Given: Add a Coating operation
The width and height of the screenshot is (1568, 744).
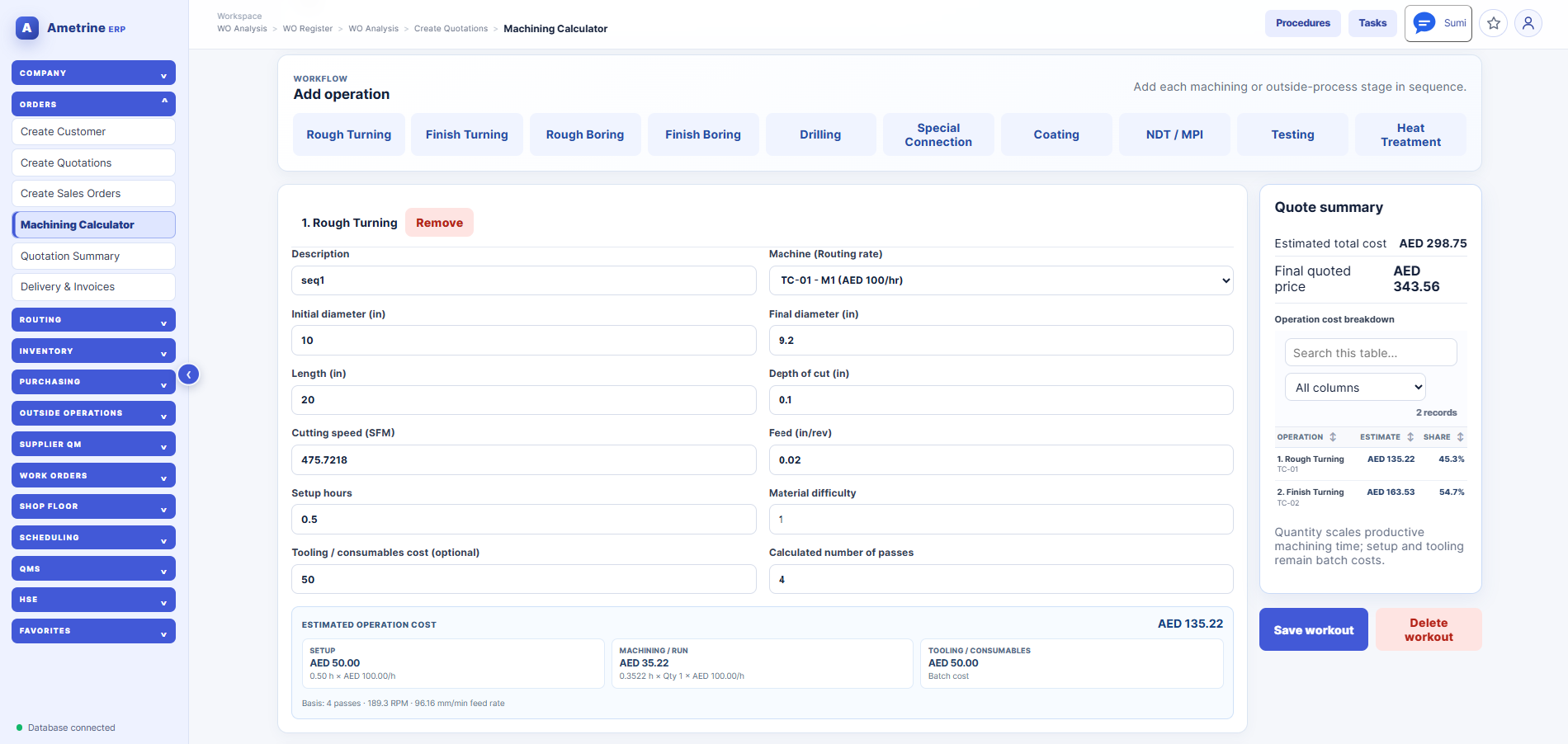Looking at the screenshot, I should coord(1056,134).
